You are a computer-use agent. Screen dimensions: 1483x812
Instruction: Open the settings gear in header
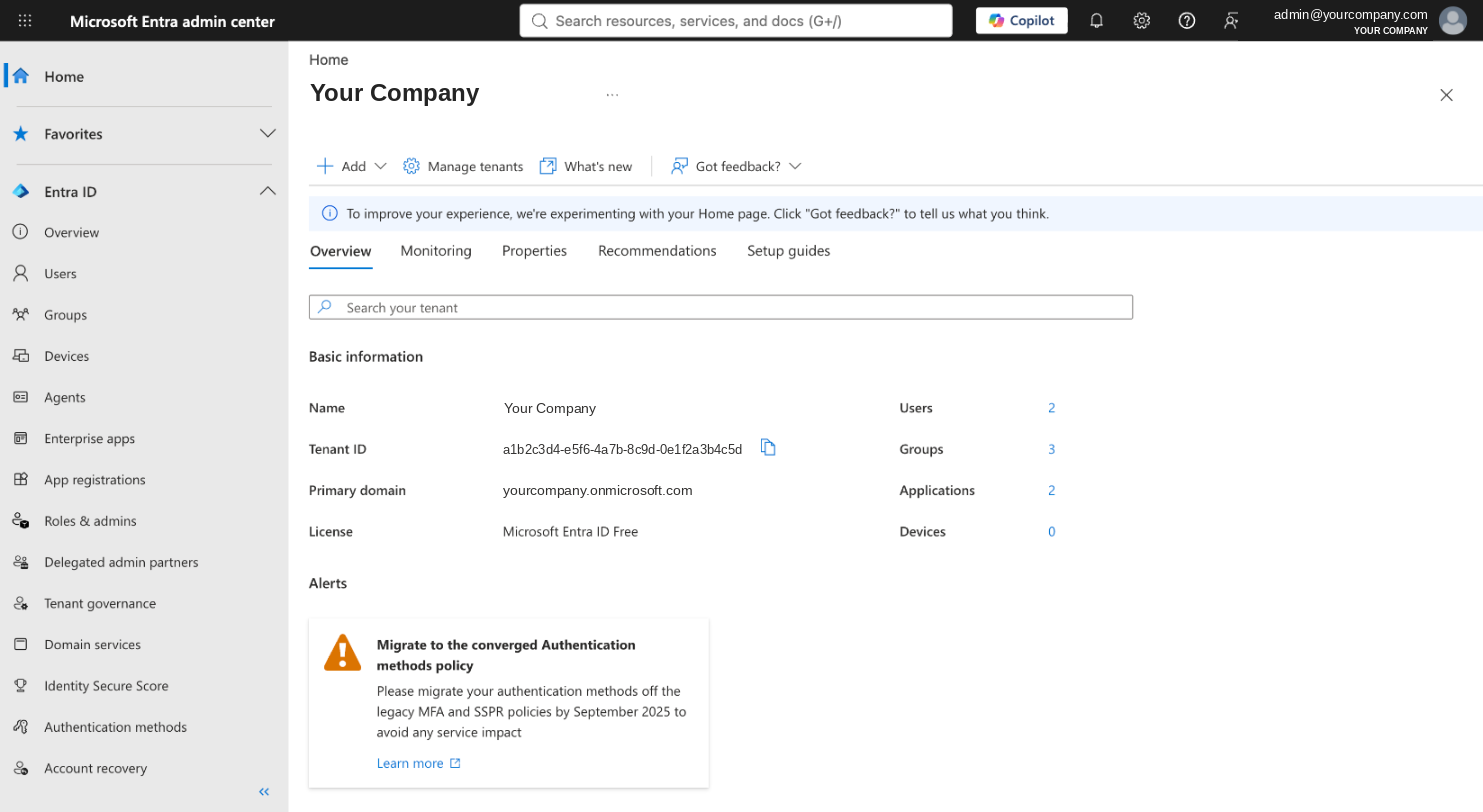coord(1141,21)
